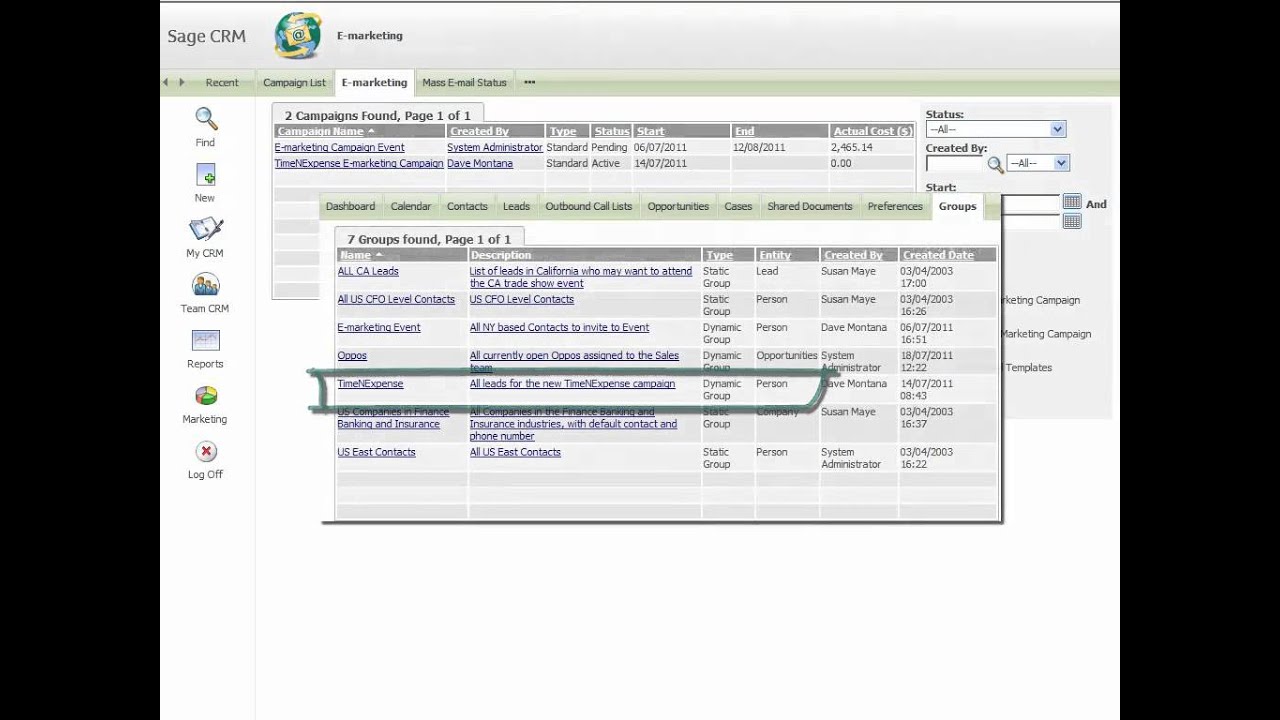Open the ALL CA Leads group

tap(368, 271)
